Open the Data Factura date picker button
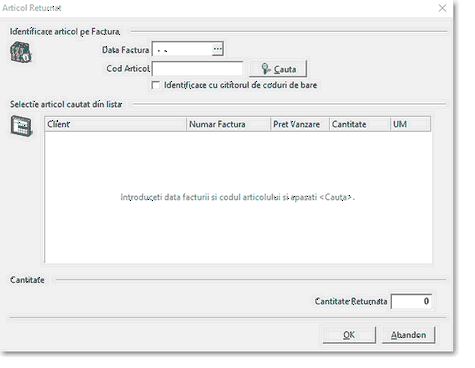475x368 pixels. pos(217,49)
